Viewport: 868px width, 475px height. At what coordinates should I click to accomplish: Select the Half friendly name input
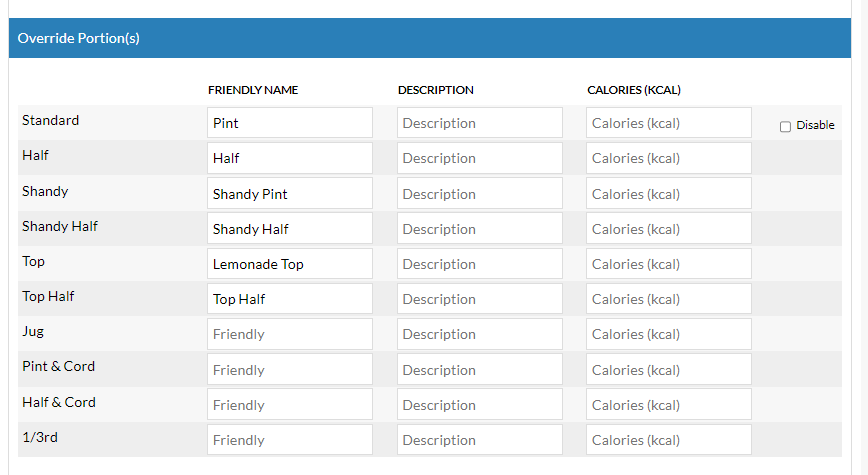289,158
